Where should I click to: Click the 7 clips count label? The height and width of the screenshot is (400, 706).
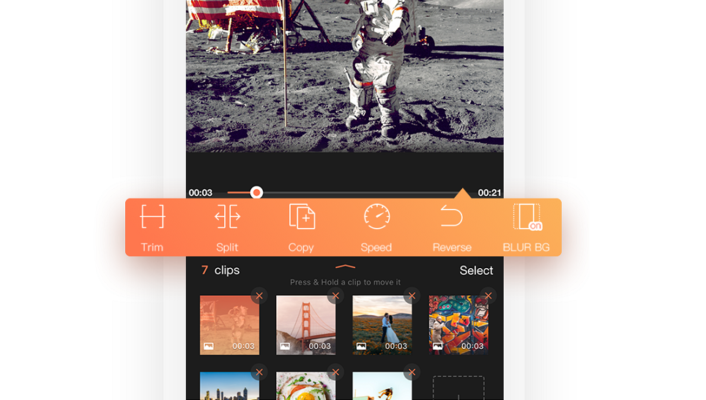pyautogui.click(x=221, y=270)
